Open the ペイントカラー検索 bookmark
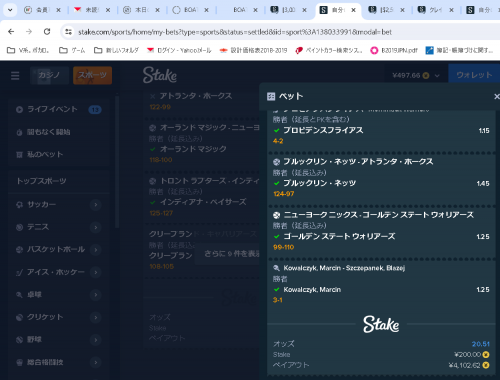The width and height of the screenshot is (500, 380). (x=329, y=50)
